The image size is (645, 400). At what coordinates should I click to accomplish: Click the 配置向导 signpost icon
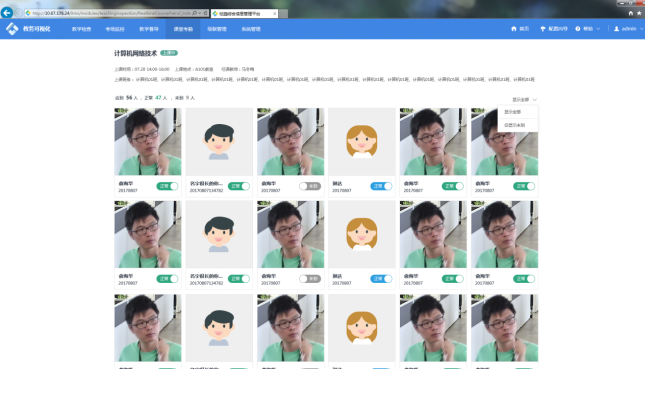point(543,29)
